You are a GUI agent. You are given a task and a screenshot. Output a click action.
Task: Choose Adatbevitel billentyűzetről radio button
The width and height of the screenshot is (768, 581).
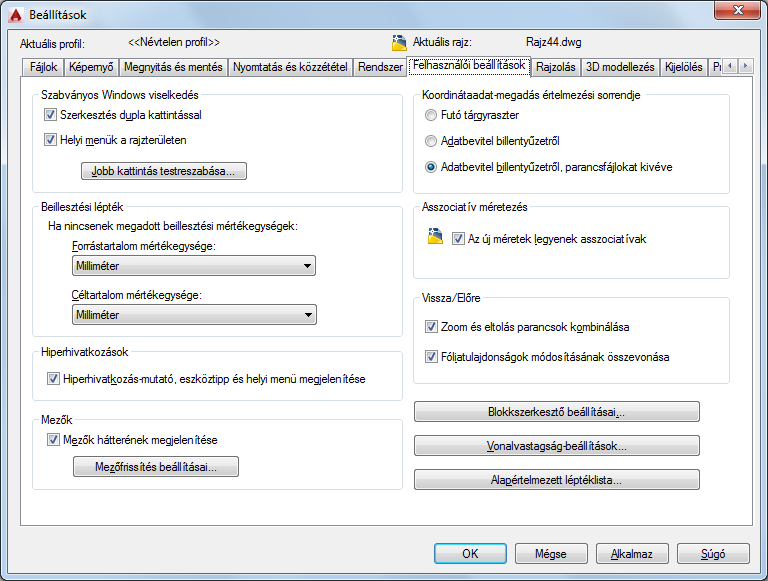(431, 141)
